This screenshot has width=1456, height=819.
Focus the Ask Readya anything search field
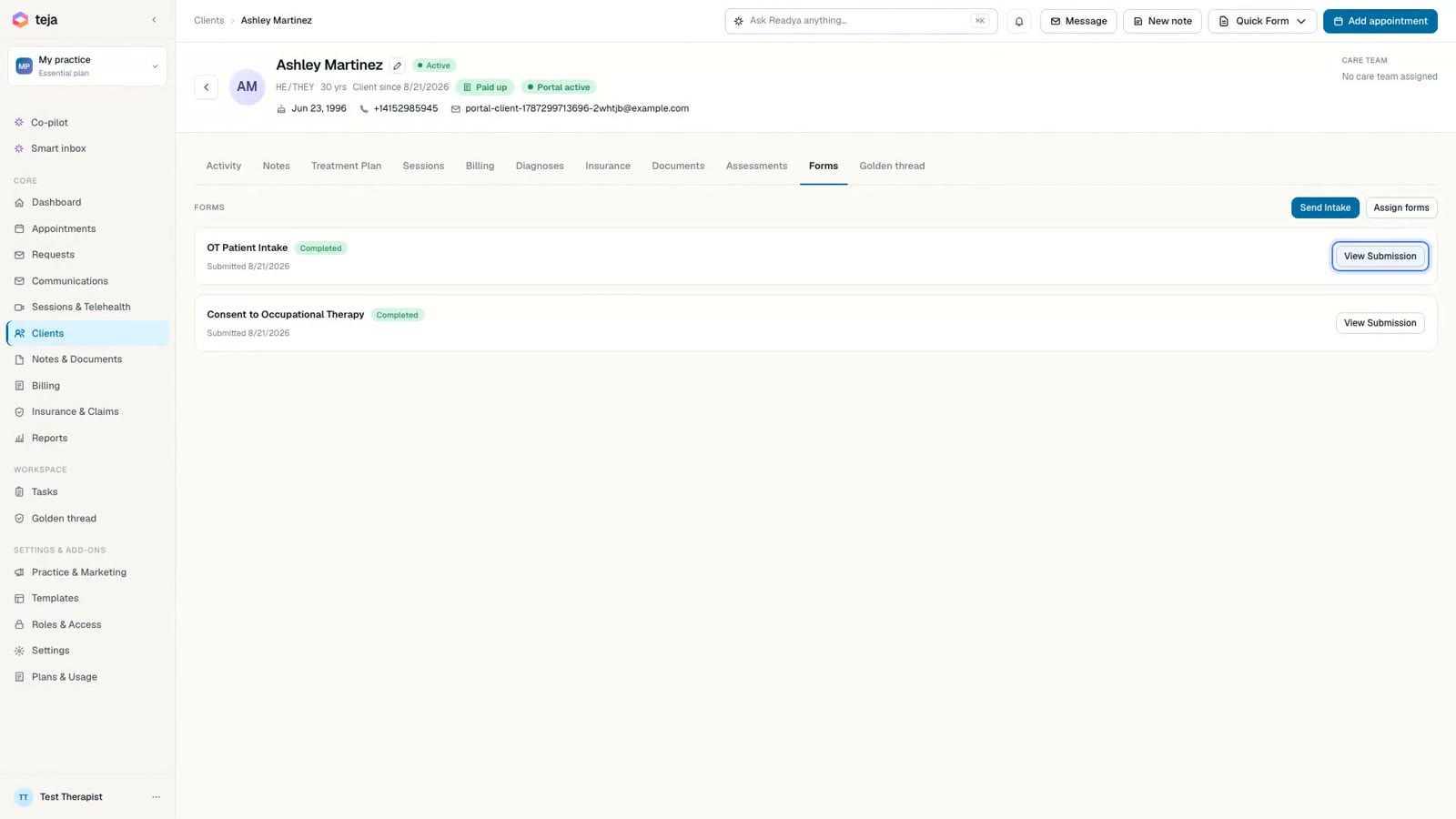pos(861,21)
